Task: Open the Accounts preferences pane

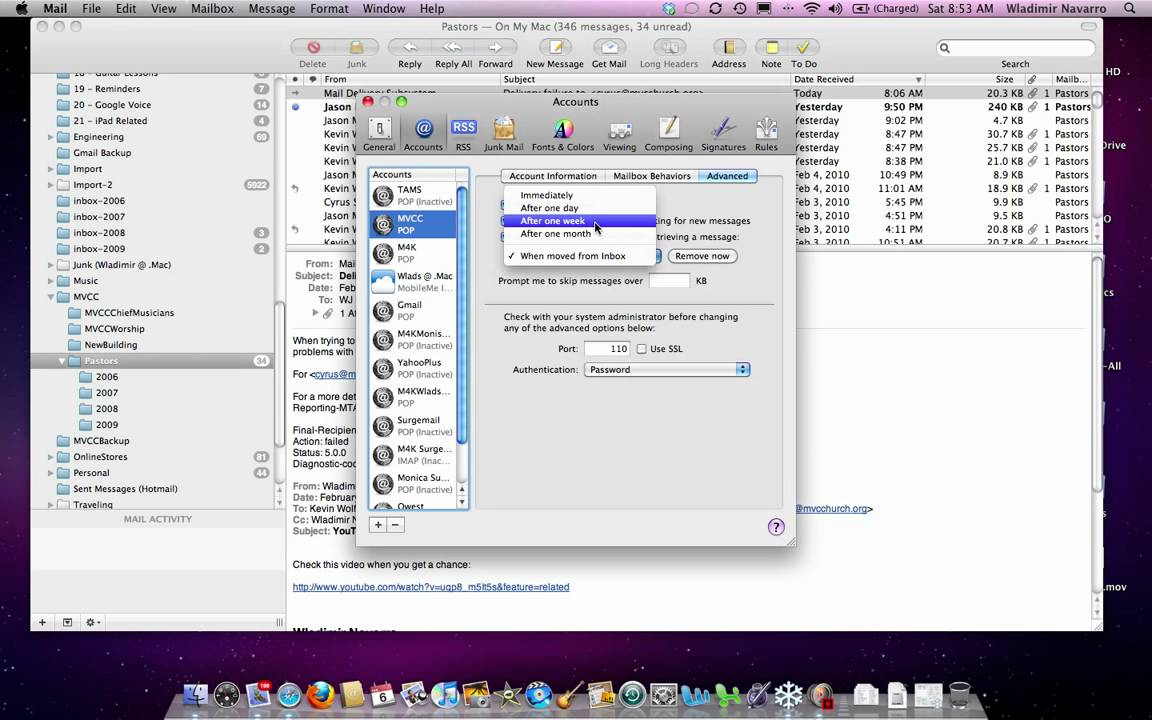Action: (x=423, y=134)
